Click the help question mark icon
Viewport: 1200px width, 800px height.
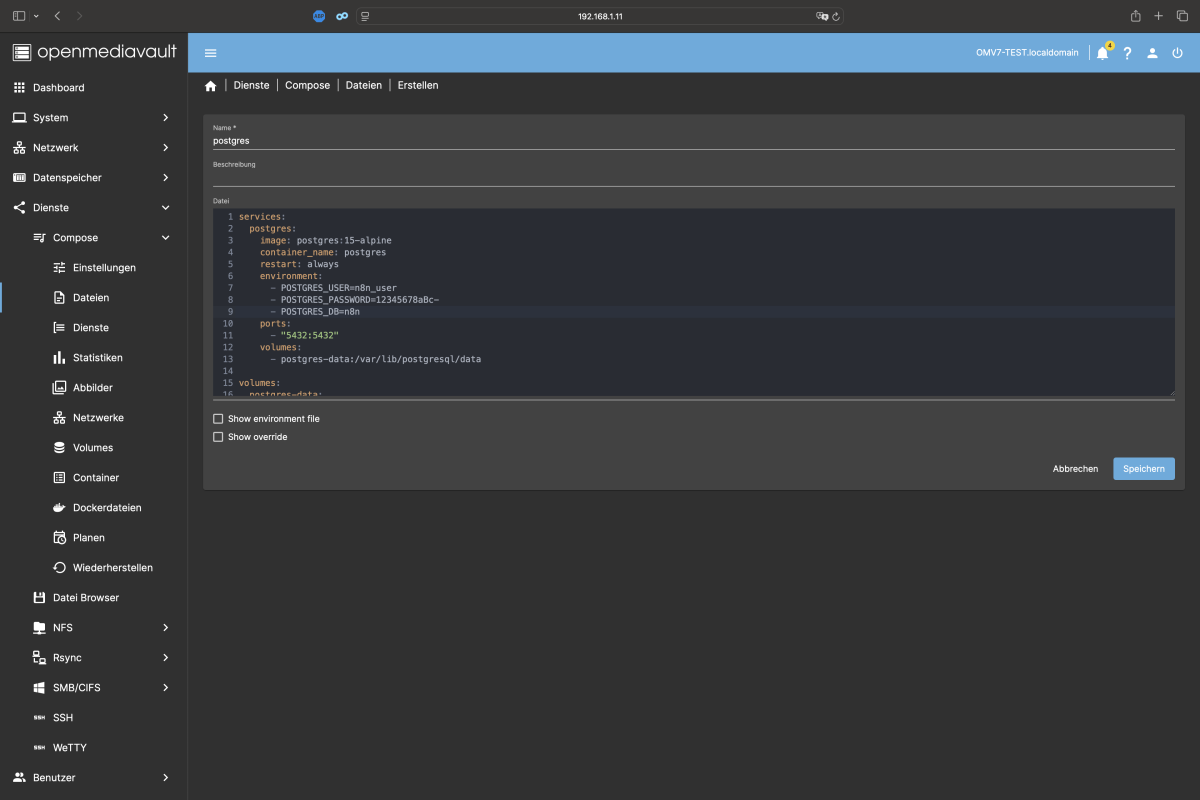pos(1127,53)
